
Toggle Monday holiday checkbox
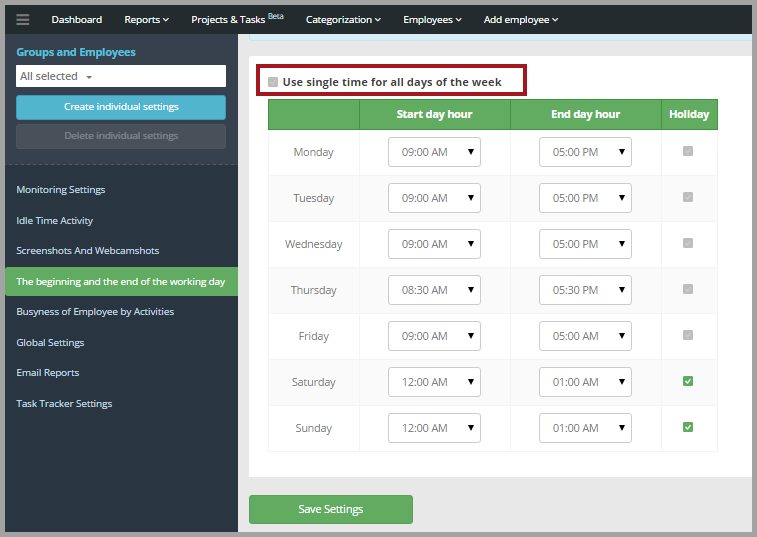pyautogui.click(x=688, y=151)
